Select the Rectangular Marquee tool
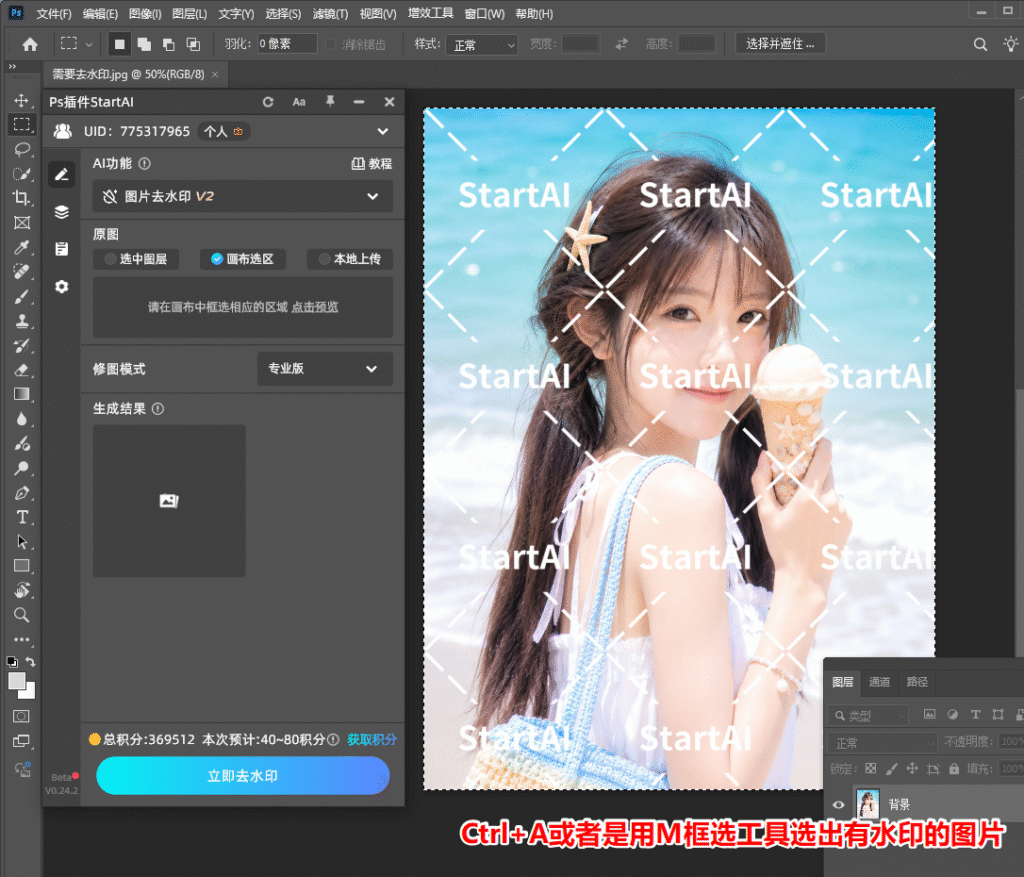 (x=22, y=124)
